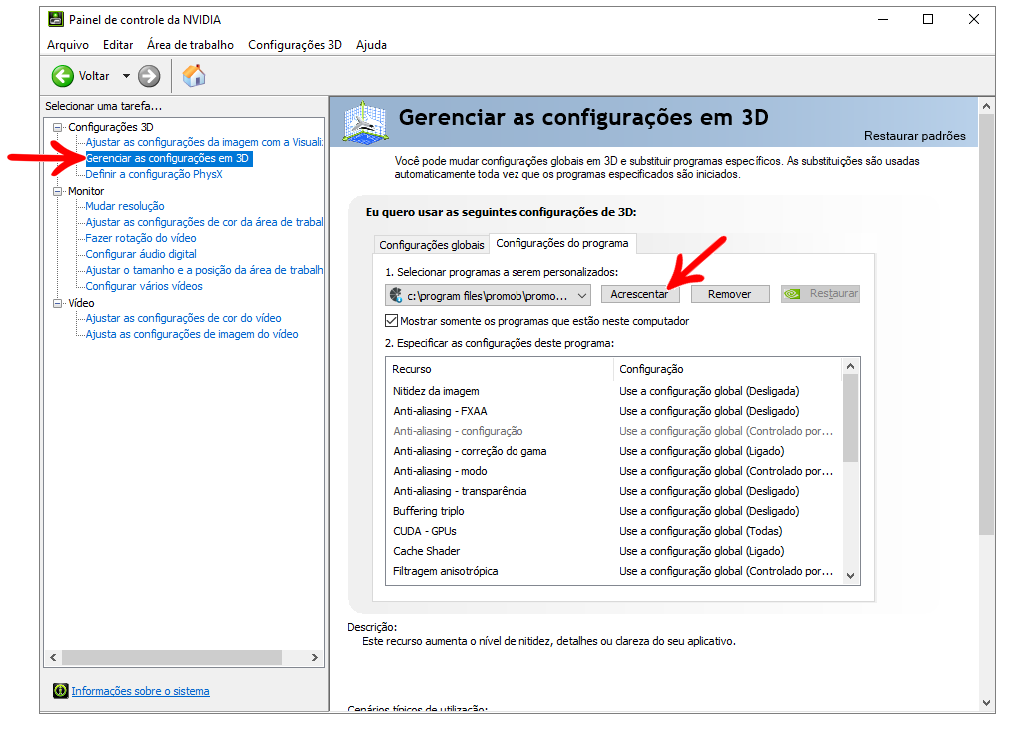Select the 'Nitidez da imagem' setting row

pyautogui.click(x=614, y=391)
